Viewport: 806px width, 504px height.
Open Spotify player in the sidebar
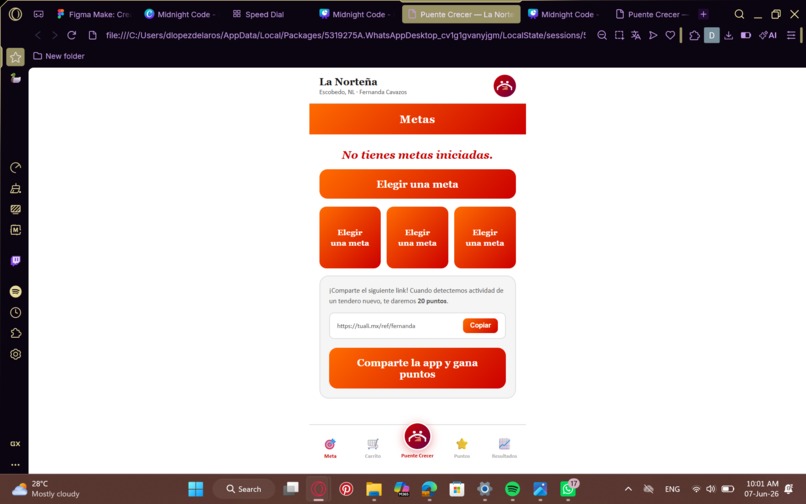[15, 292]
